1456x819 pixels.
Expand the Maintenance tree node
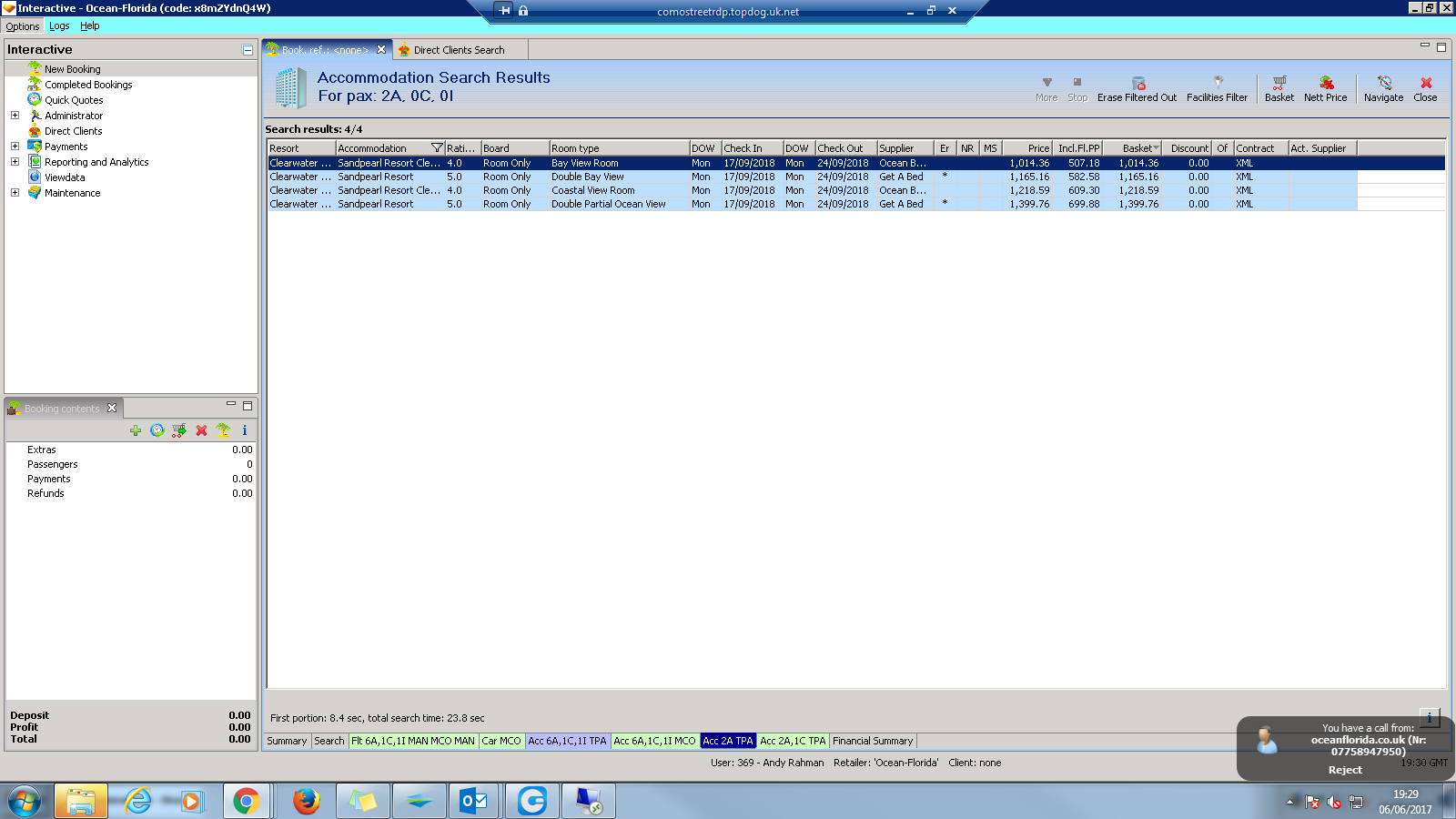[x=15, y=193]
